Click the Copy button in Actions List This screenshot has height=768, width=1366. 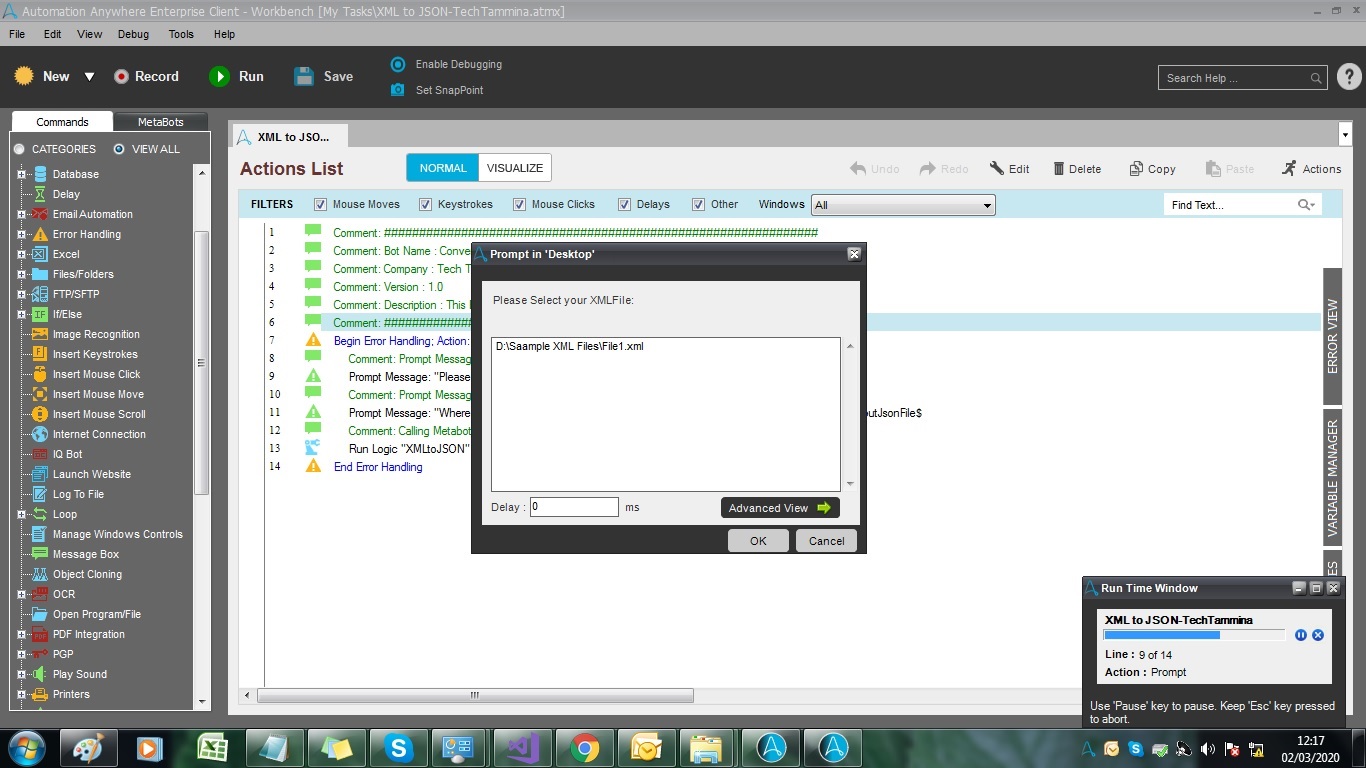pos(1152,169)
